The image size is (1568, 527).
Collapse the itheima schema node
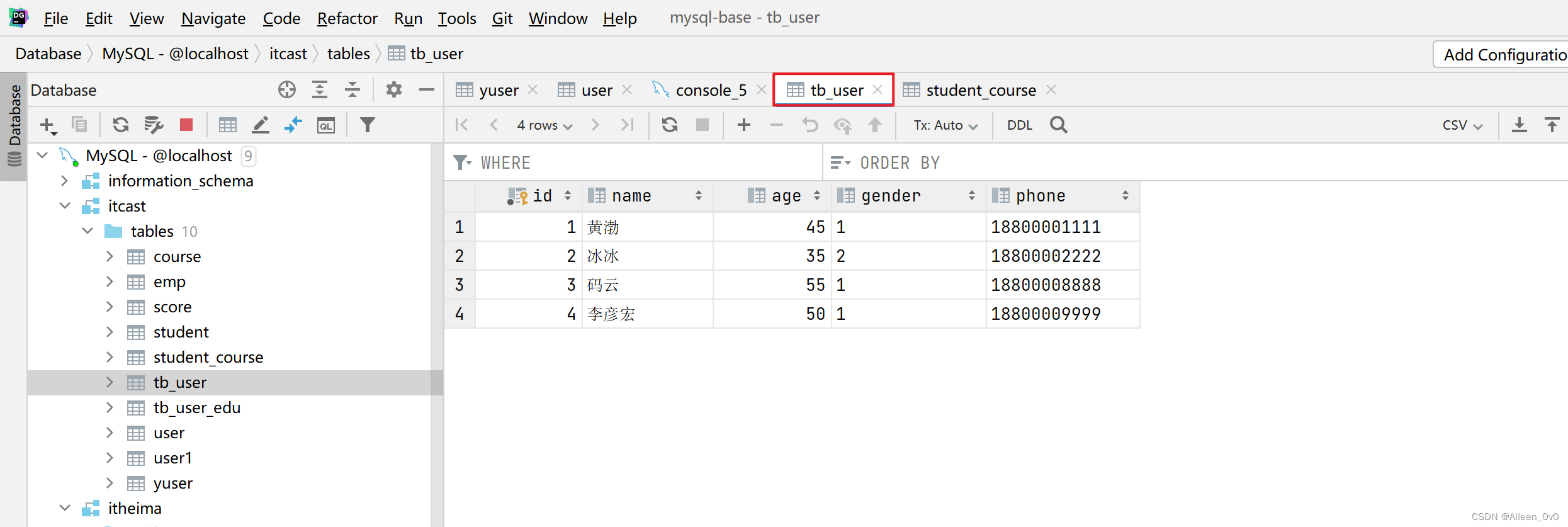[65, 507]
